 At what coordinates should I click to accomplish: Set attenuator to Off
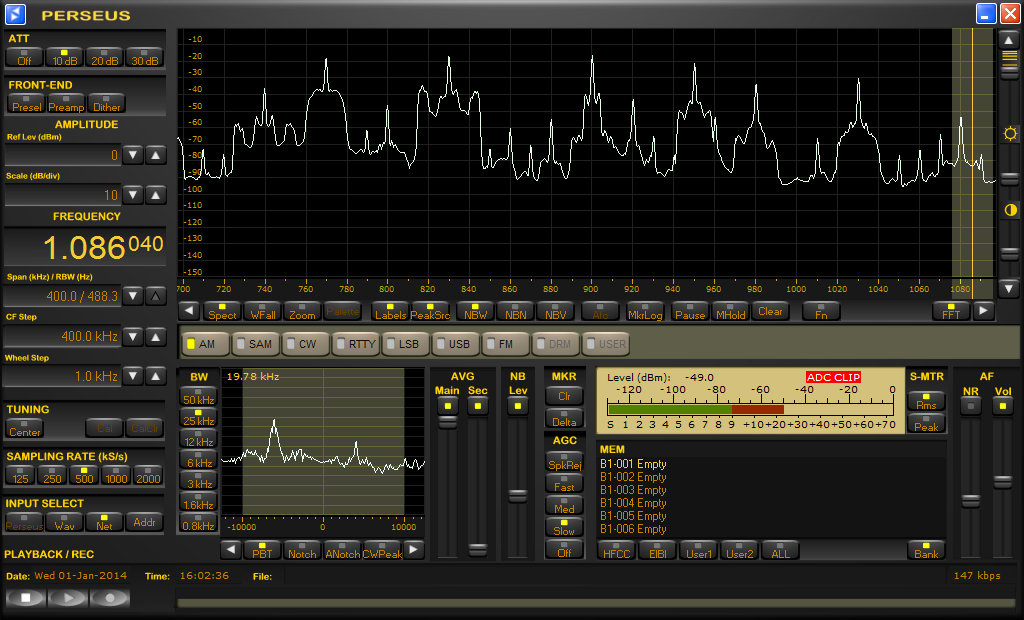(x=24, y=57)
